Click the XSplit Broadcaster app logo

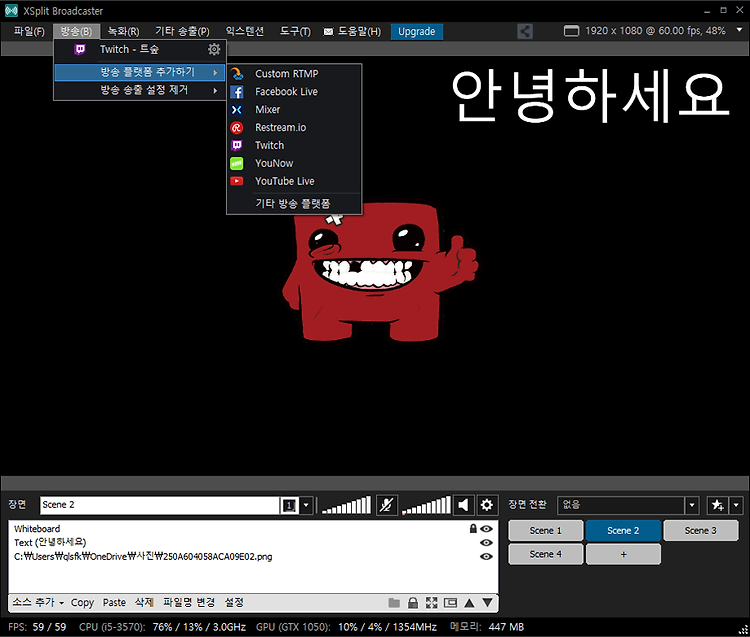[11, 11]
